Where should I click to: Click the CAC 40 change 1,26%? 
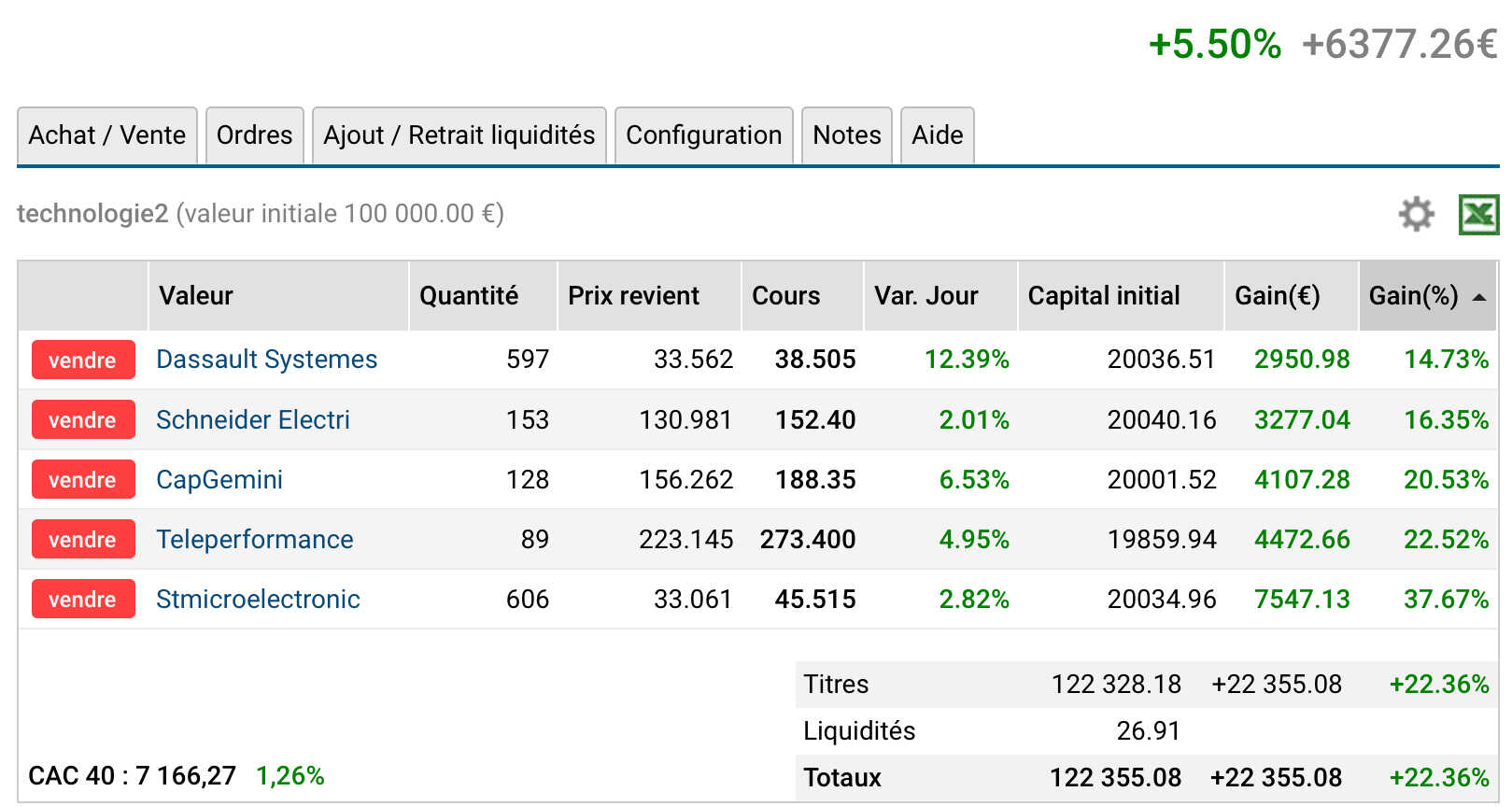pos(290,776)
